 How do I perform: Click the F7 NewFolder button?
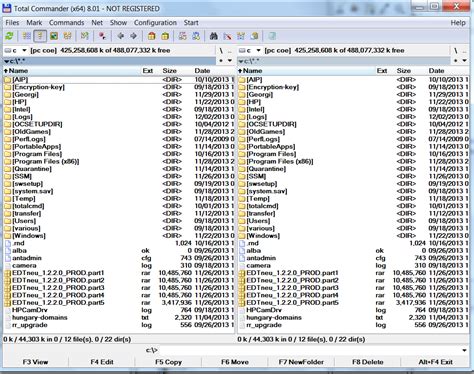click(301, 362)
